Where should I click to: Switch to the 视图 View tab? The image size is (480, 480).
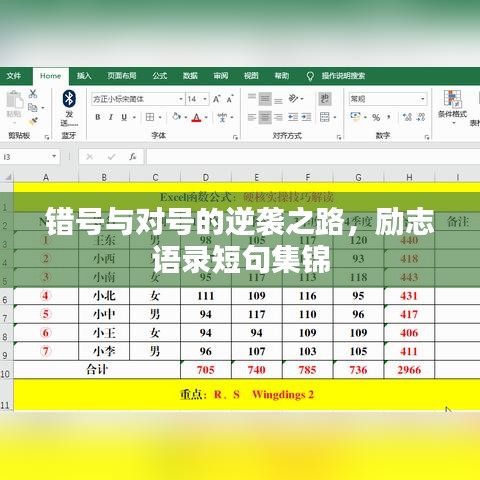pos(251,76)
